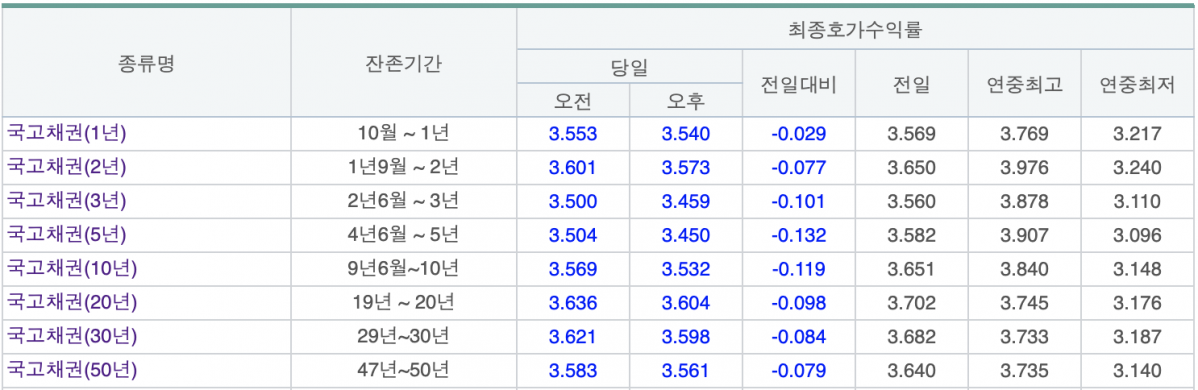The height and width of the screenshot is (390, 1198).
Task: Open the 국고채권(30년) link
Action: tap(72, 336)
